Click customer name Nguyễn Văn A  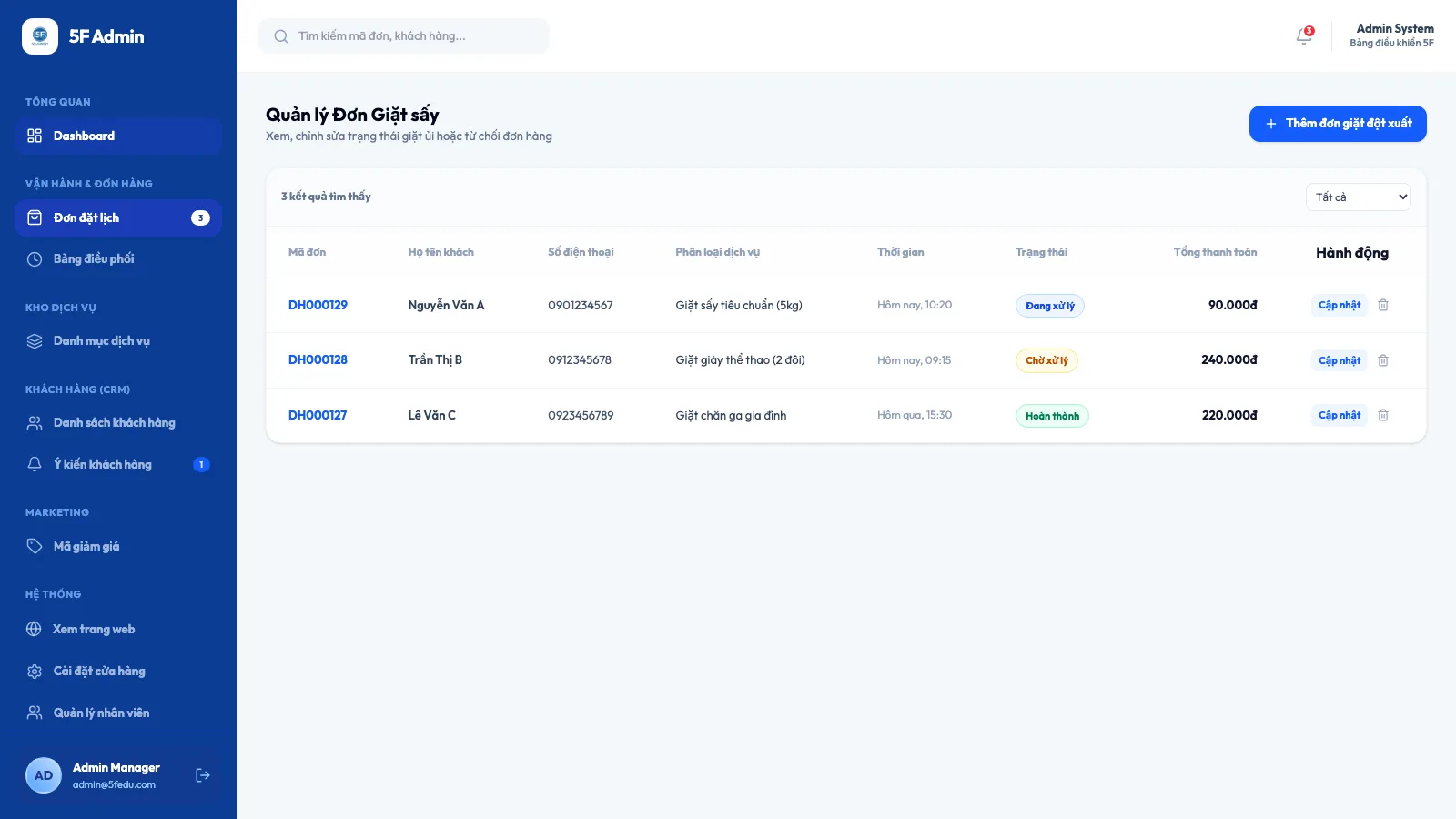point(446,305)
